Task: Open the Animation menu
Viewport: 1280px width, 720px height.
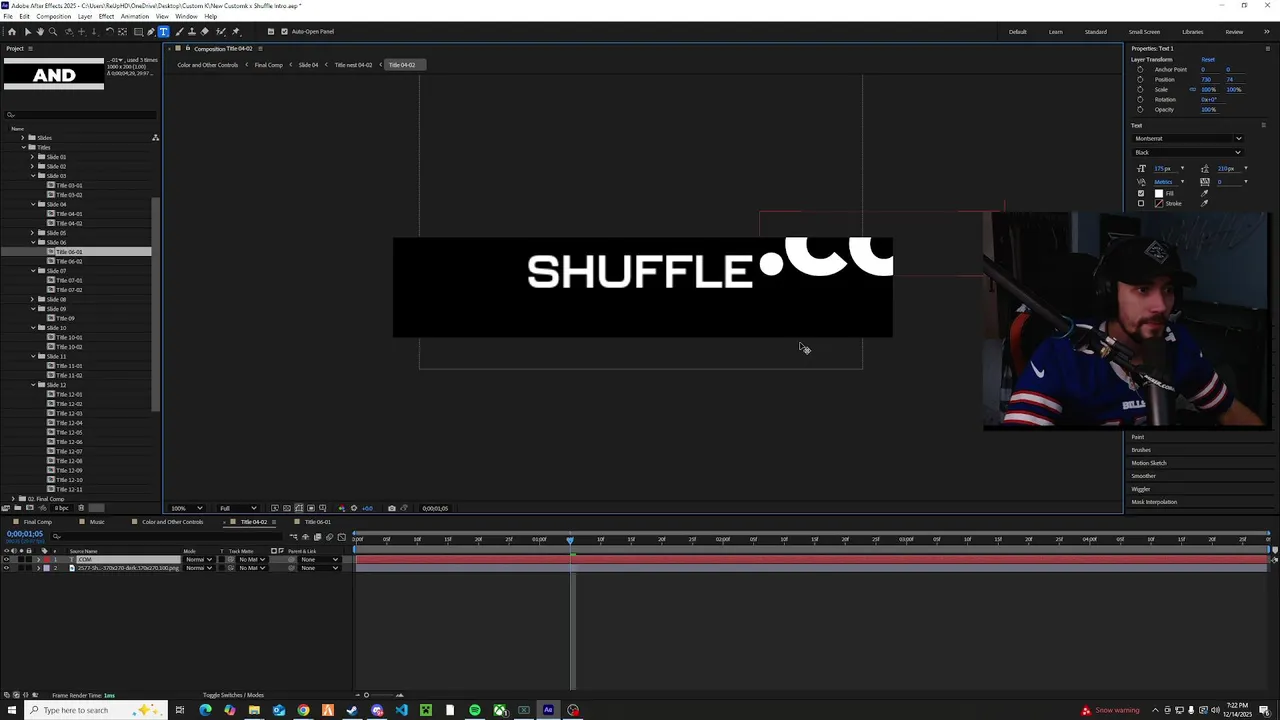Action: (134, 16)
